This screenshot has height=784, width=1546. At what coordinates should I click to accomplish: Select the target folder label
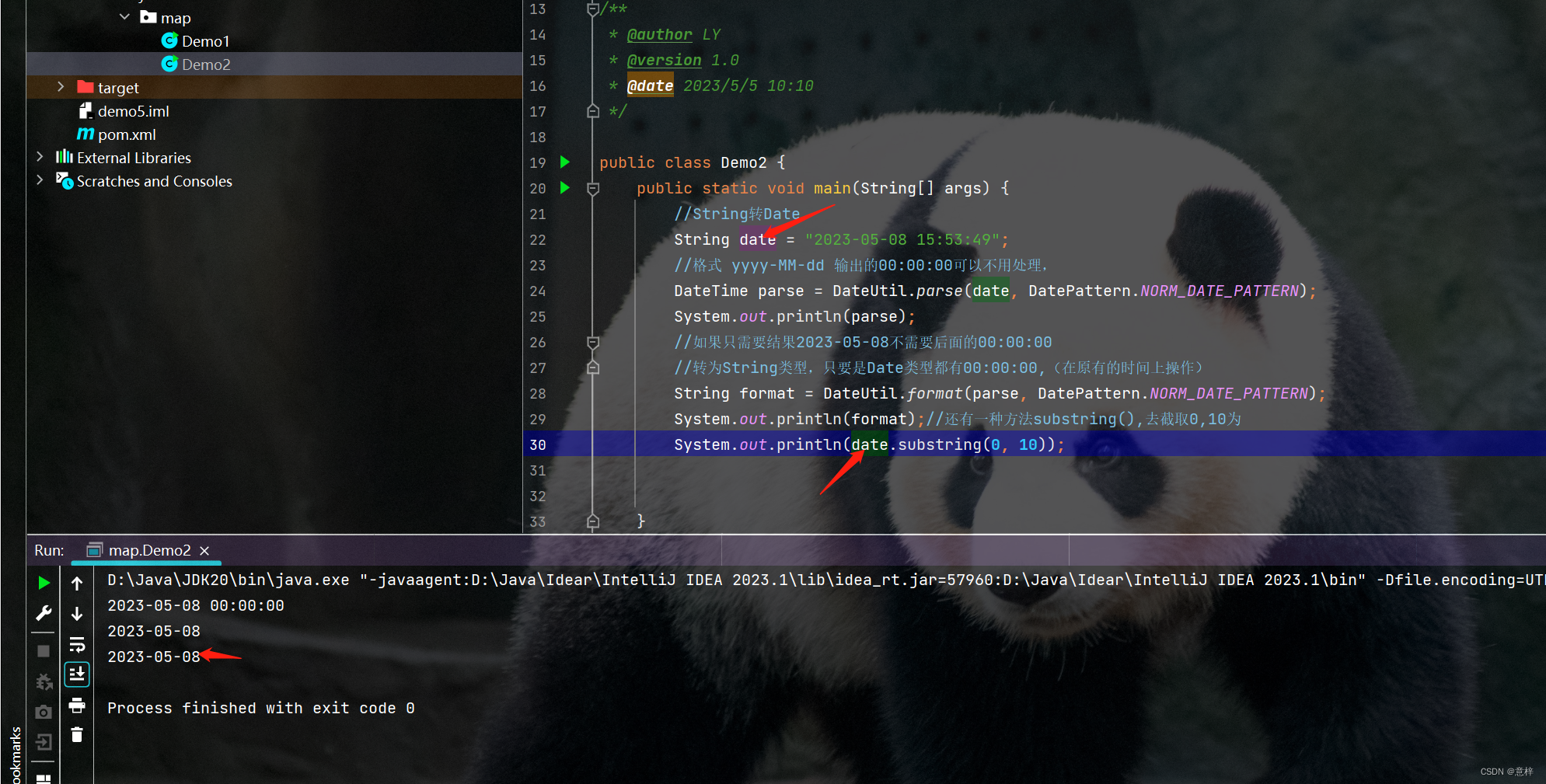pos(118,88)
